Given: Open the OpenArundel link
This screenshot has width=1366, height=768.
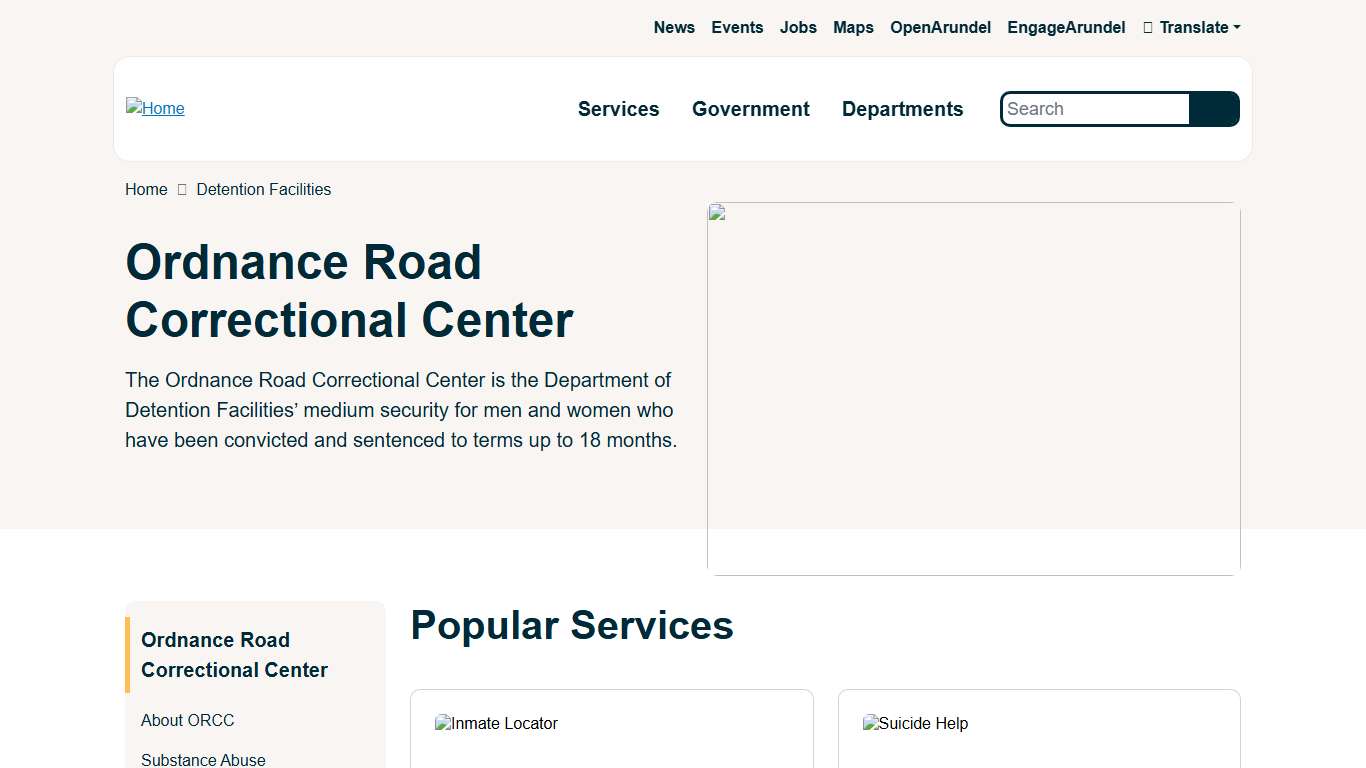Looking at the screenshot, I should (941, 27).
